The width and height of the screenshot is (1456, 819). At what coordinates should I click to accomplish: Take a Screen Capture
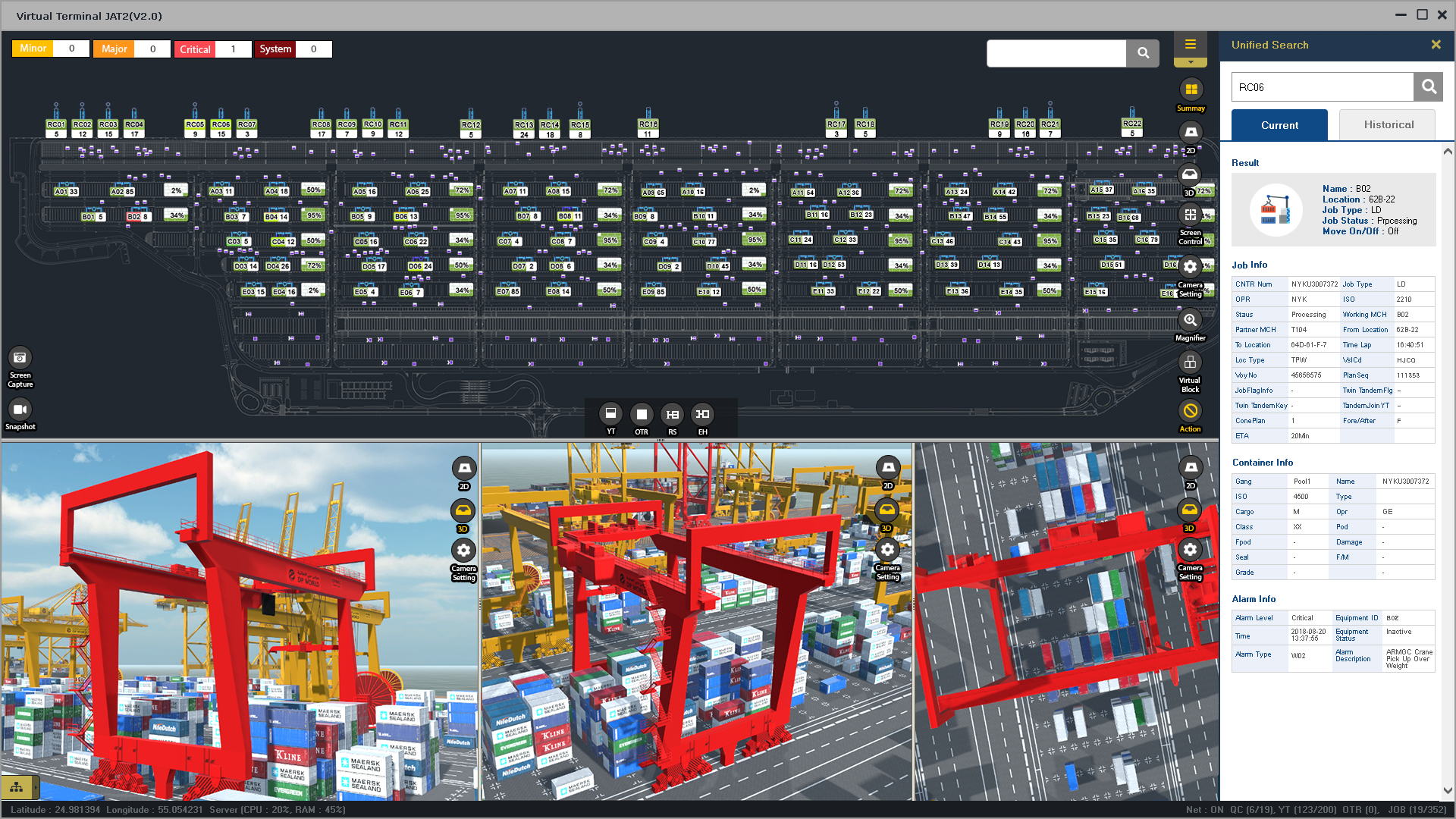20,358
